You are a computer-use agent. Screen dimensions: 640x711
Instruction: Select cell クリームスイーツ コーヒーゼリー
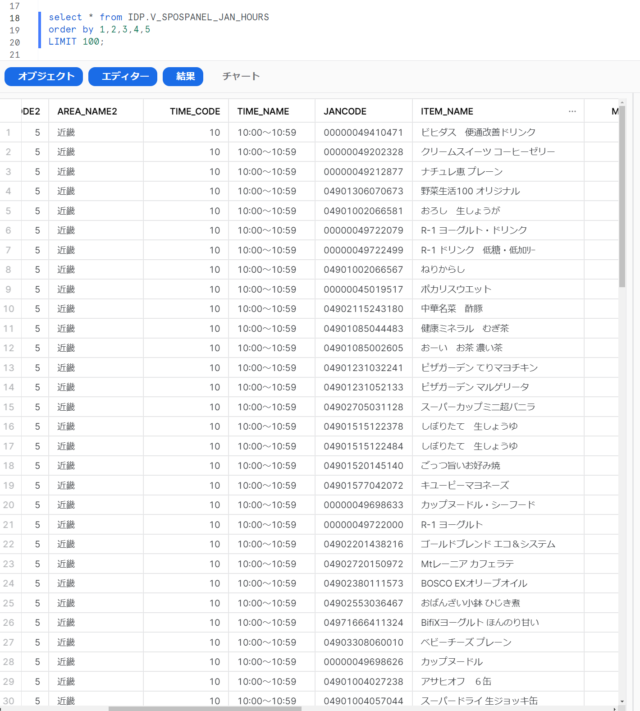pyautogui.click(x=498, y=152)
